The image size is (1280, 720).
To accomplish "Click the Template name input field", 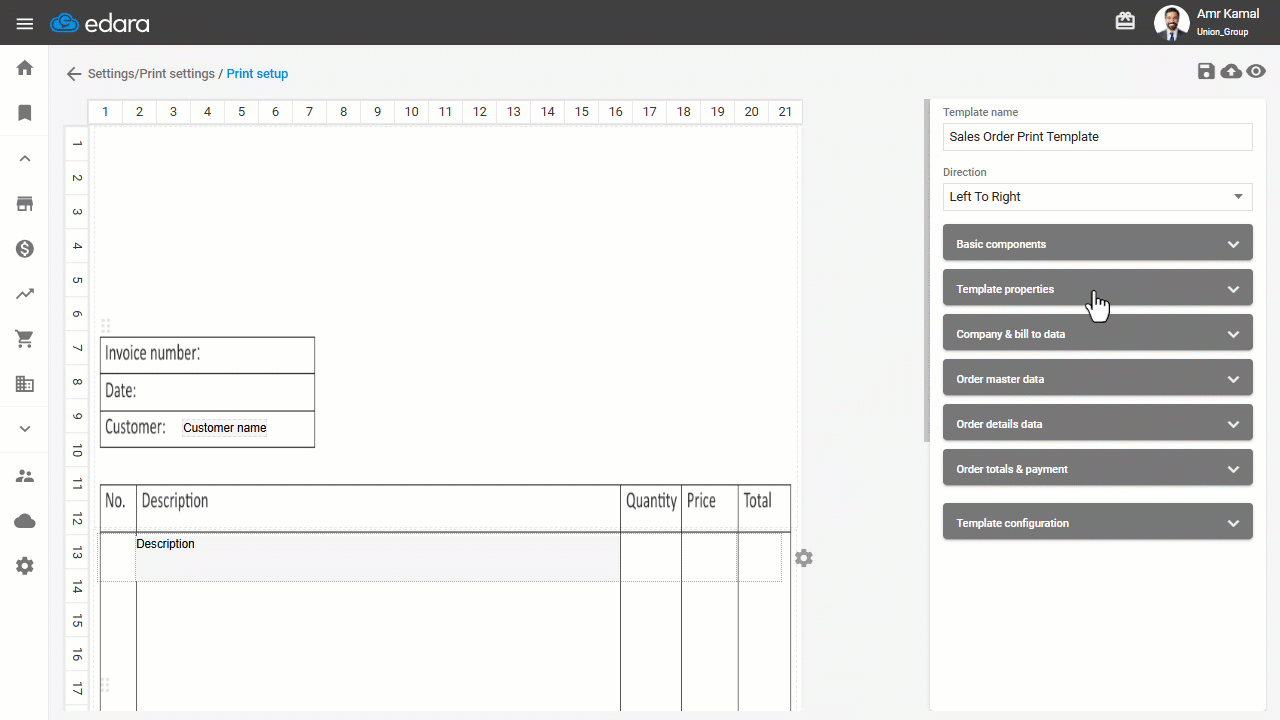I will point(1098,137).
